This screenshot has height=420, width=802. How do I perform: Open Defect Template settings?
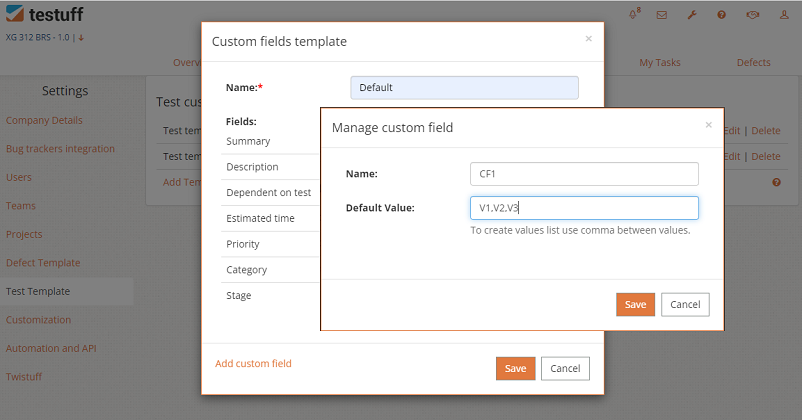point(43,262)
